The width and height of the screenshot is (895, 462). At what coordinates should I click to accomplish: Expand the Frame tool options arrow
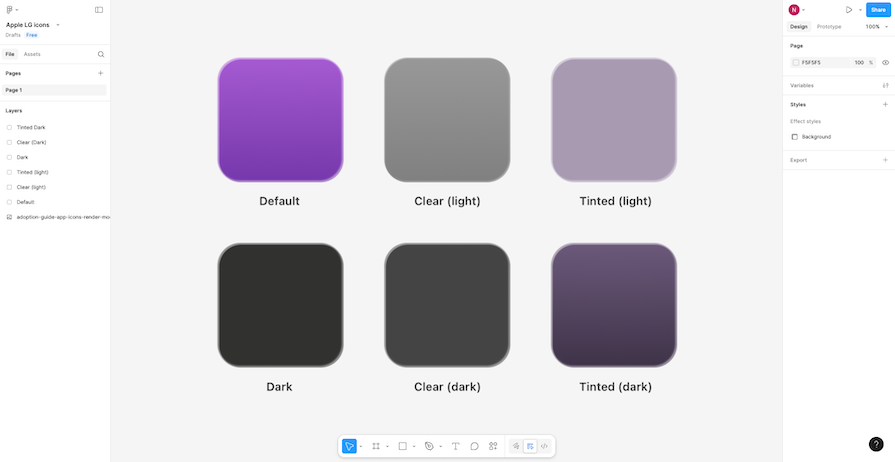(388, 447)
